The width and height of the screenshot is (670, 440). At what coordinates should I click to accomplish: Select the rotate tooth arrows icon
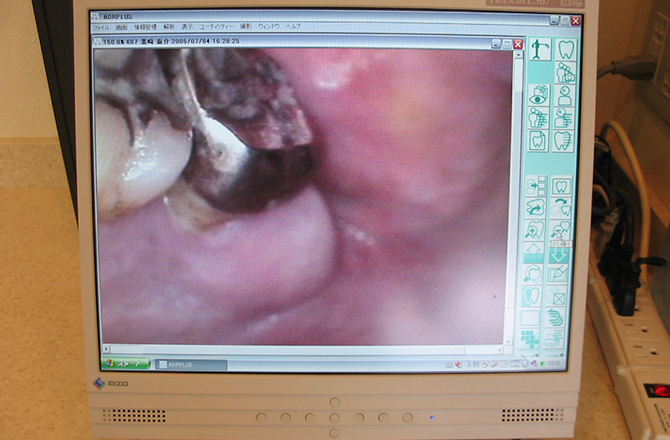pyautogui.click(x=535, y=208)
